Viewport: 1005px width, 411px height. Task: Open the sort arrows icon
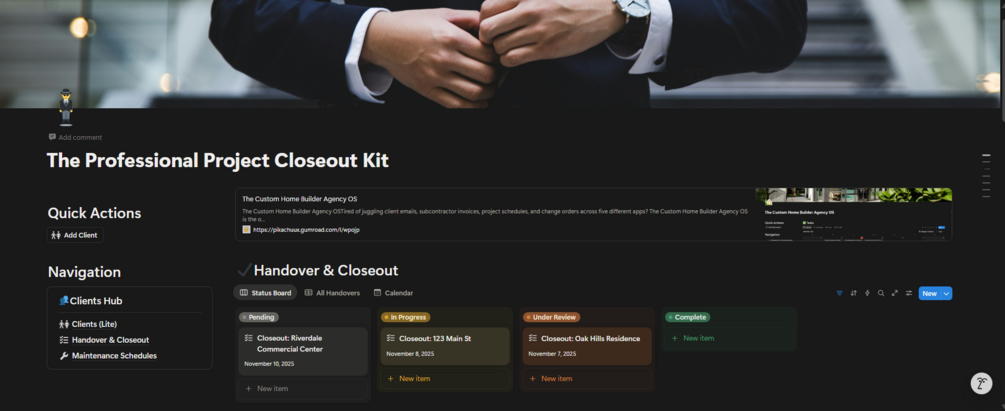pyautogui.click(x=853, y=293)
